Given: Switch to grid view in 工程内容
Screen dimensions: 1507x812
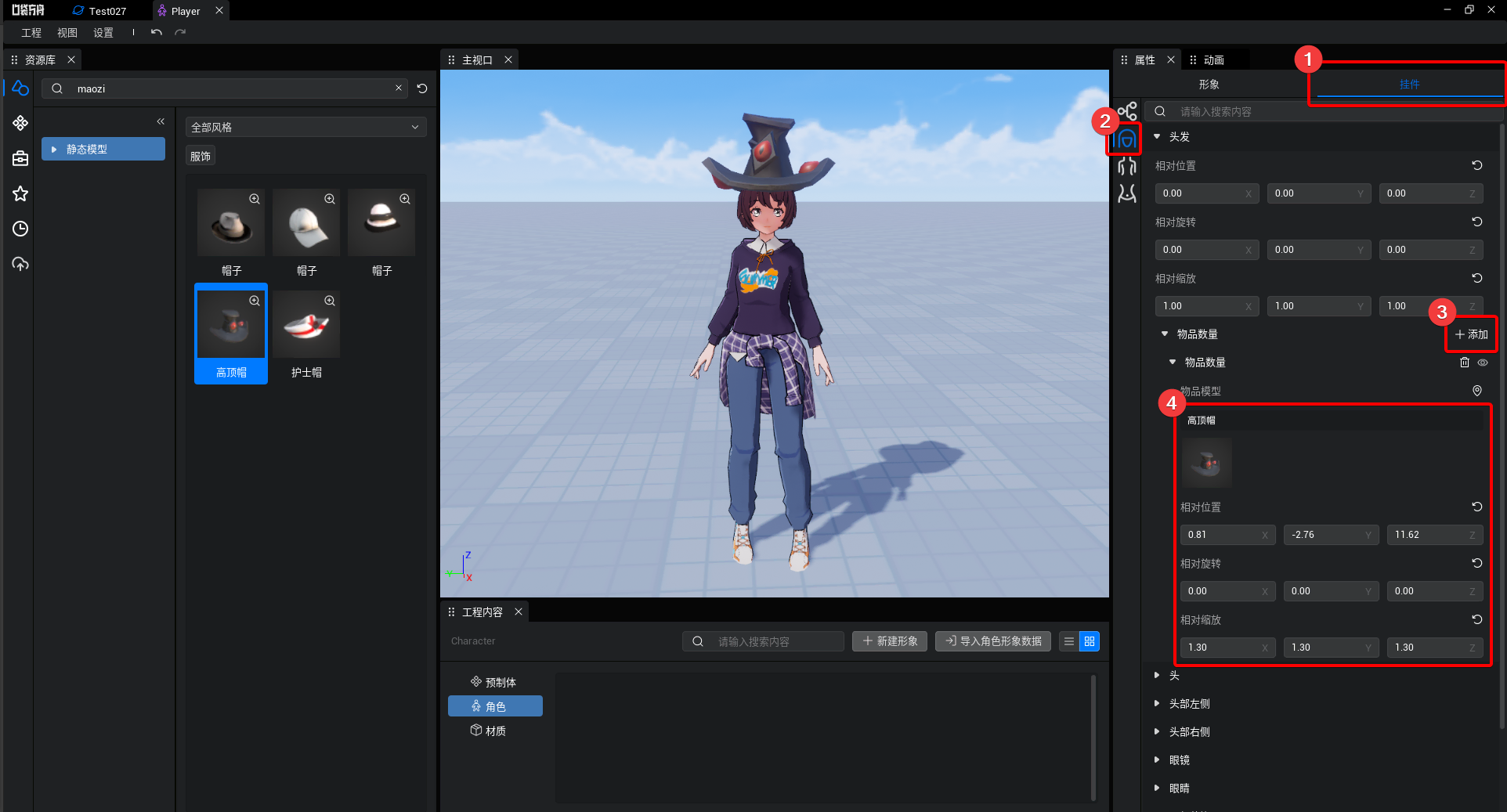Looking at the screenshot, I should 1090,641.
